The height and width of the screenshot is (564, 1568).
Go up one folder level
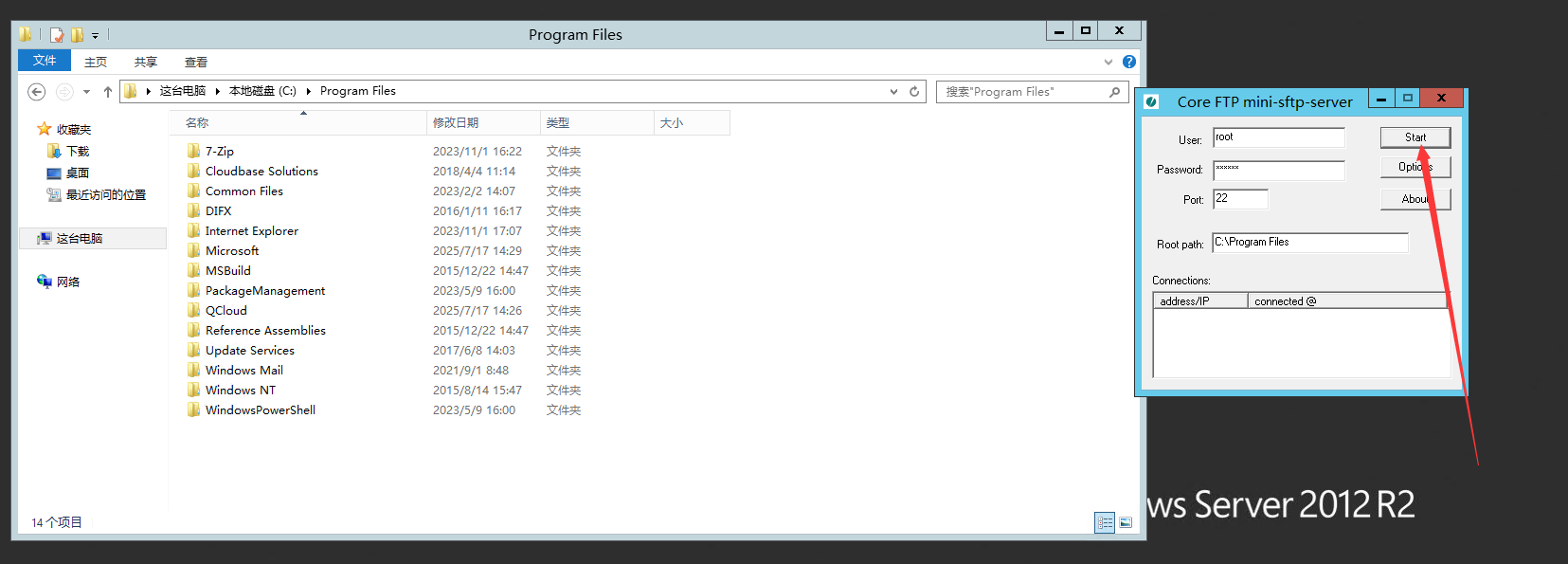[x=108, y=92]
